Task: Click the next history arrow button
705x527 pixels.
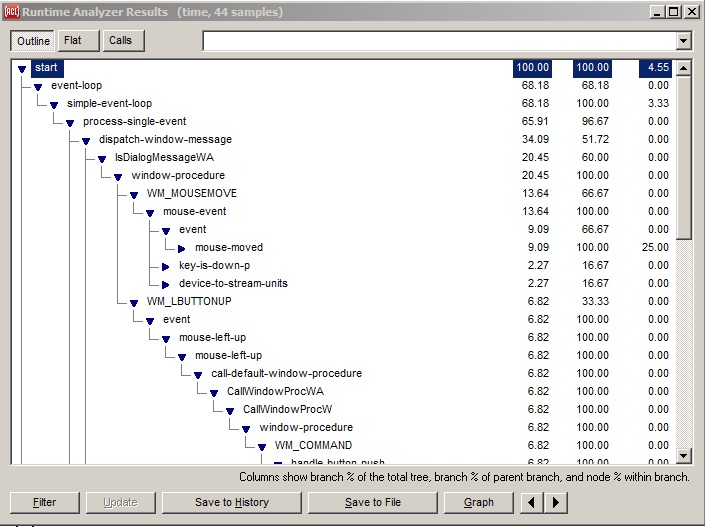Action: coord(556,502)
